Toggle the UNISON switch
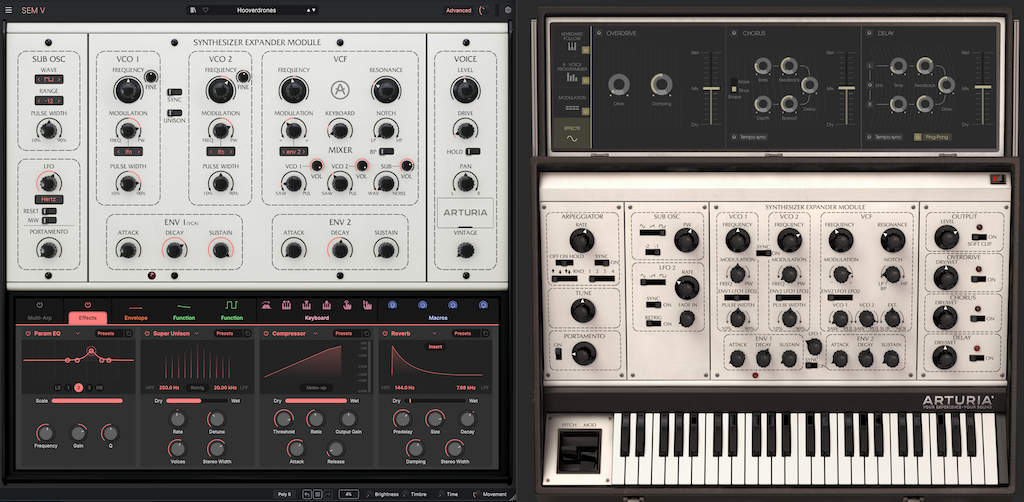 click(174, 113)
